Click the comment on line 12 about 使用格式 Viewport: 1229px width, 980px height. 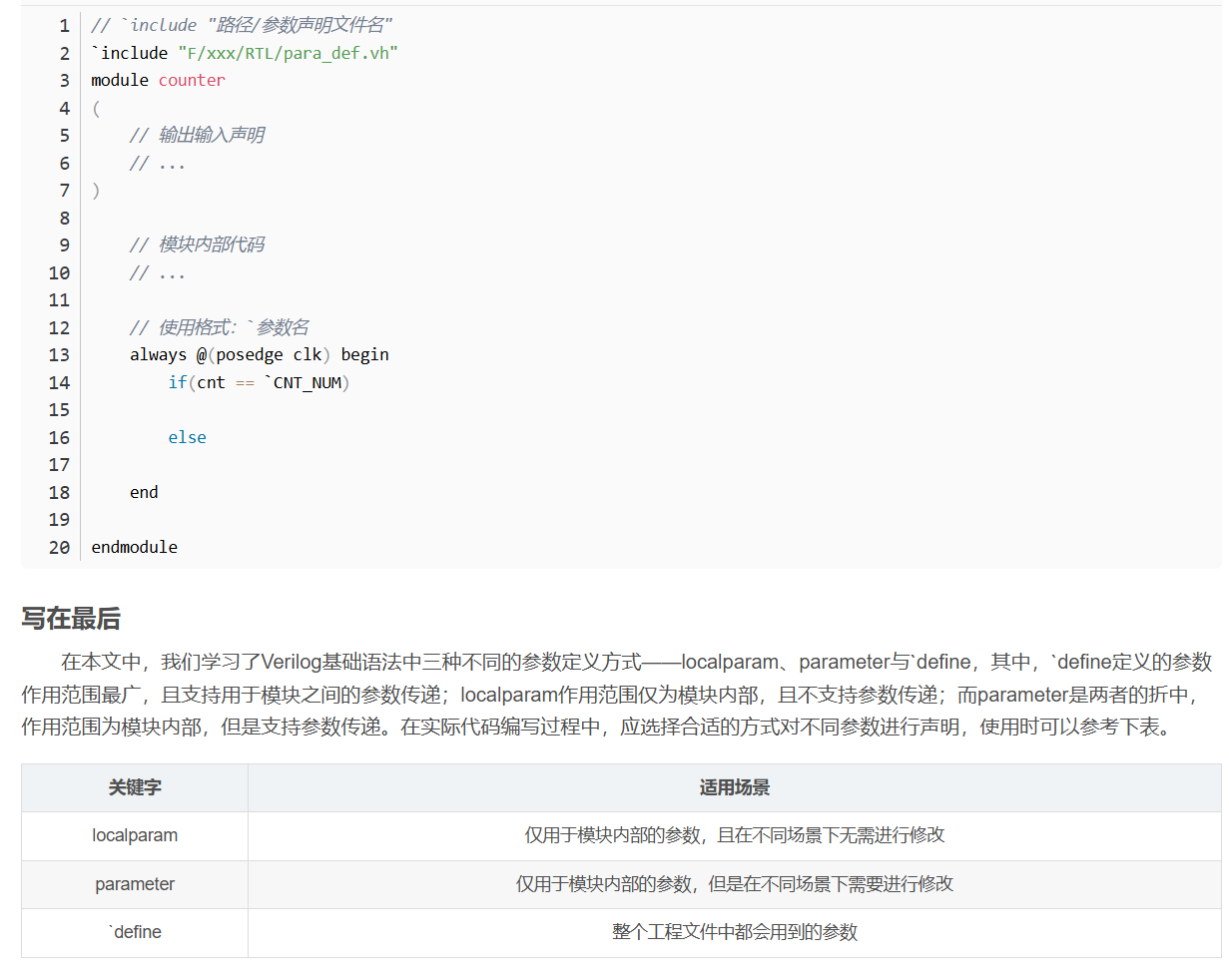[219, 326]
